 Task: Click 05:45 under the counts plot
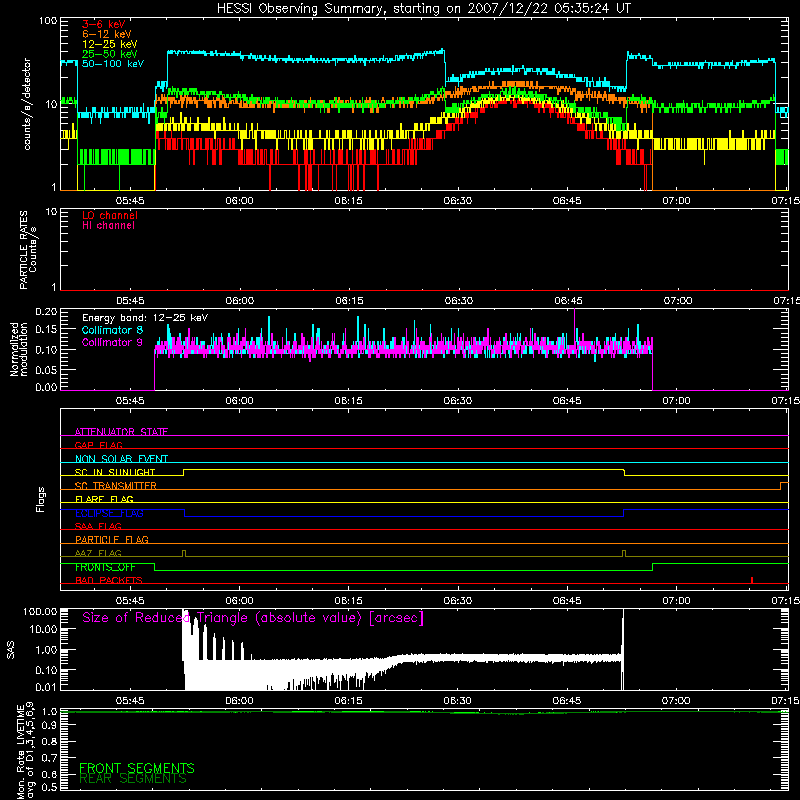coord(130,201)
